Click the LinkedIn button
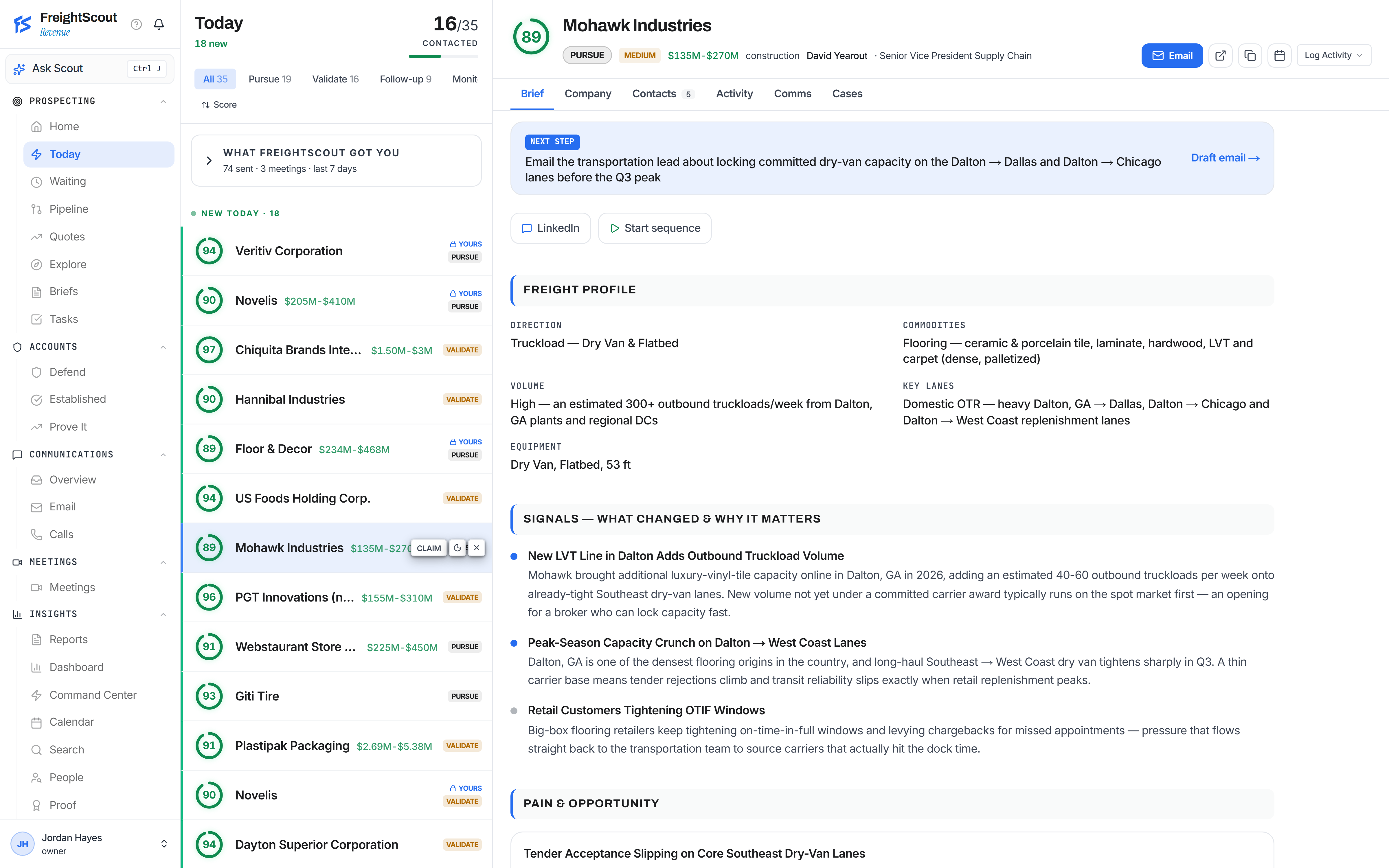Image resolution: width=1389 pixels, height=868 pixels. (550, 229)
